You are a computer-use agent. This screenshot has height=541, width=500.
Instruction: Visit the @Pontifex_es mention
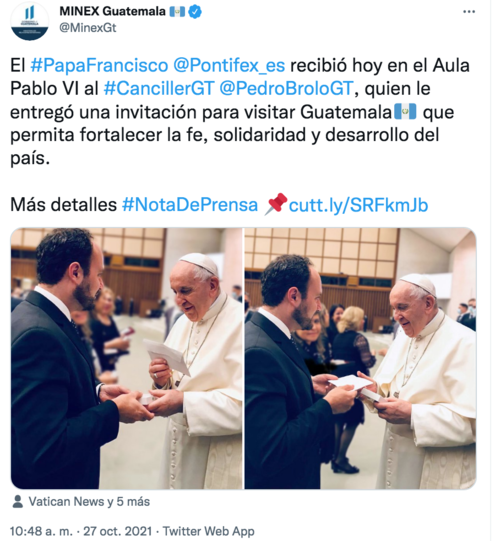point(229,65)
